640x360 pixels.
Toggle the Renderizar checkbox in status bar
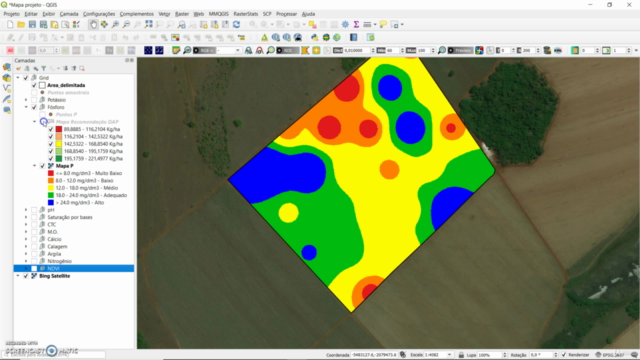[564, 355]
